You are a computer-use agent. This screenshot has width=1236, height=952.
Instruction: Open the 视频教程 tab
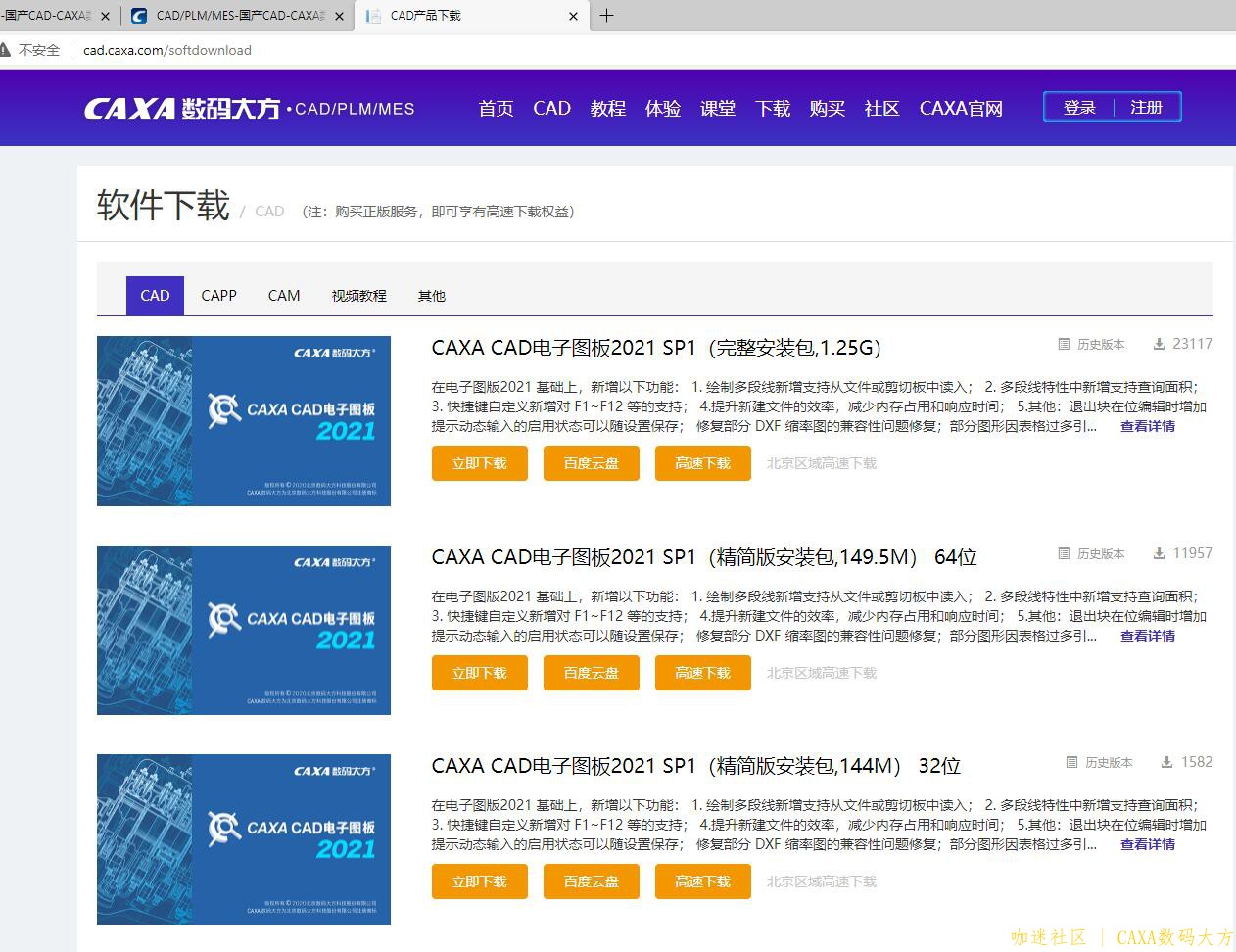point(358,296)
